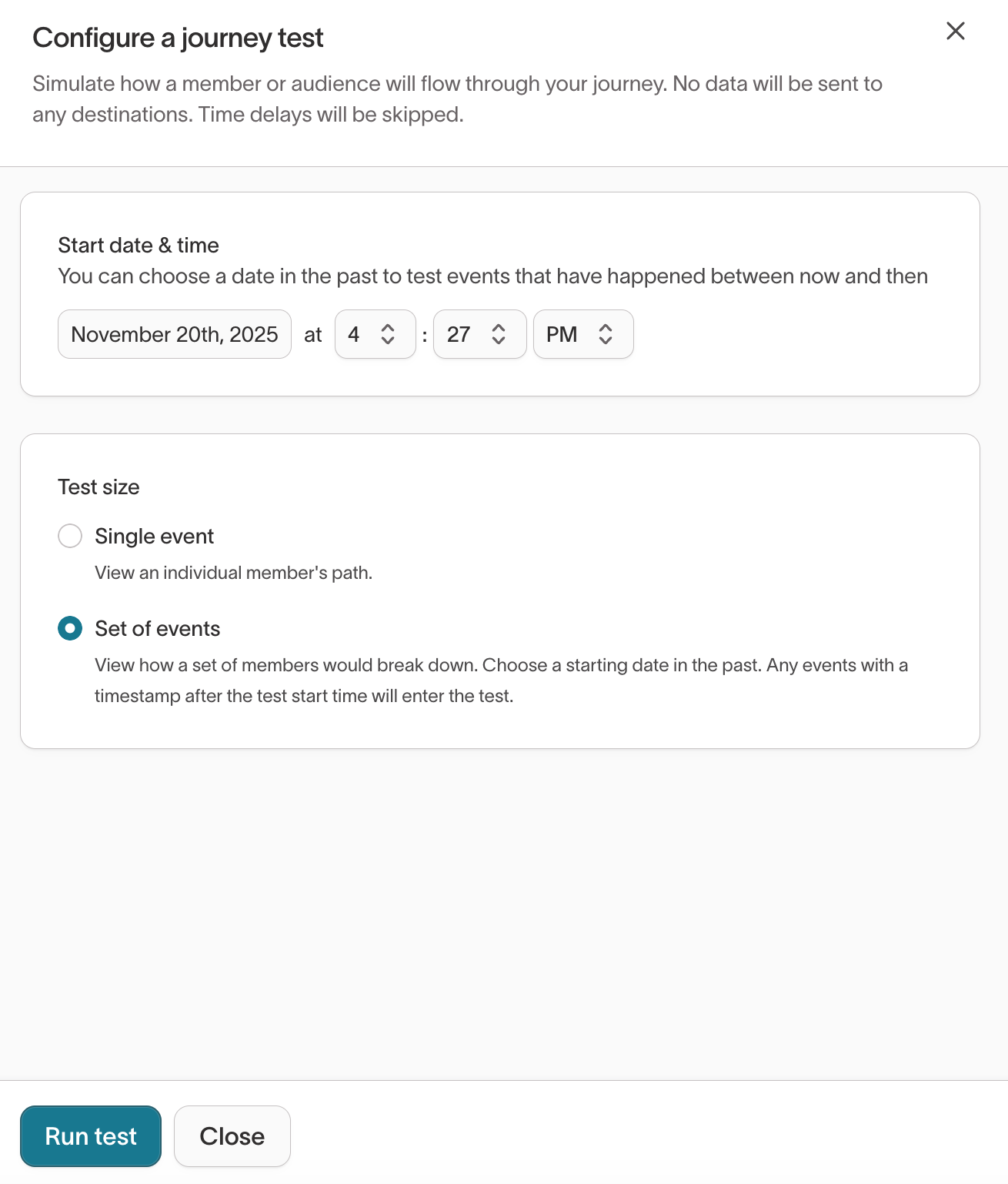Click the Test size section label

(98, 487)
